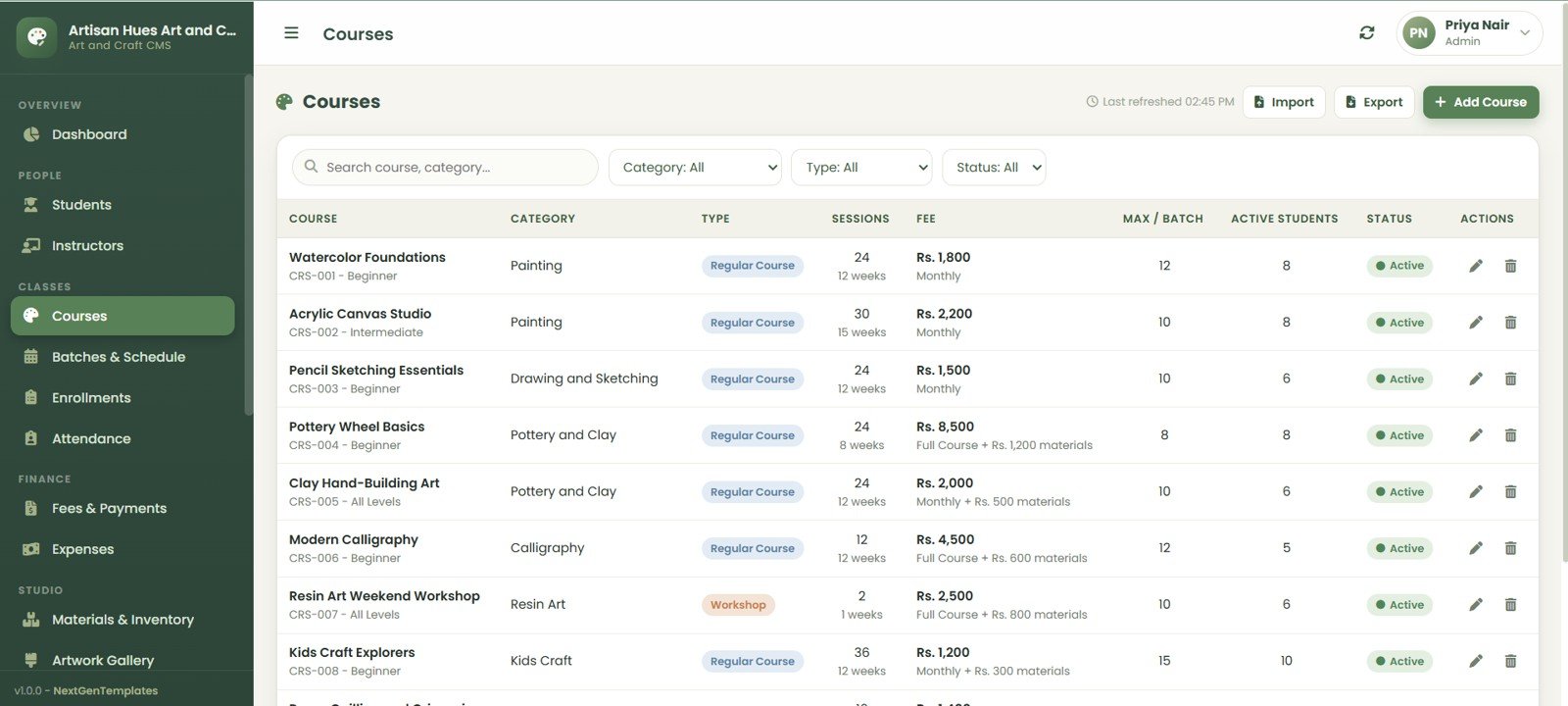Navigate to Enrollments
Image resolution: width=1568 pixels, height=706 pixels.
point(122,398)
